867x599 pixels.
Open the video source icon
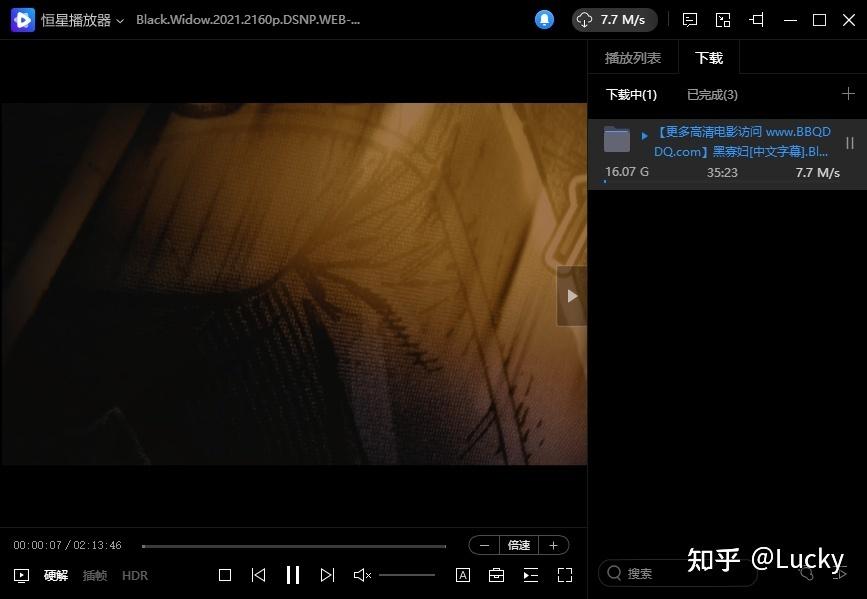coord(21,576)
